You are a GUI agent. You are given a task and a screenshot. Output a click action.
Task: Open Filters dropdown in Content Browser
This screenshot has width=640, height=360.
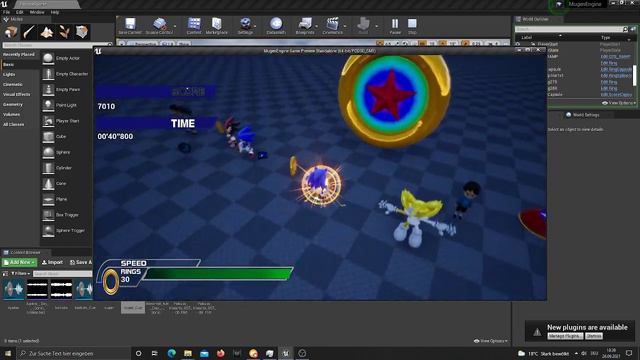(20, 273)
